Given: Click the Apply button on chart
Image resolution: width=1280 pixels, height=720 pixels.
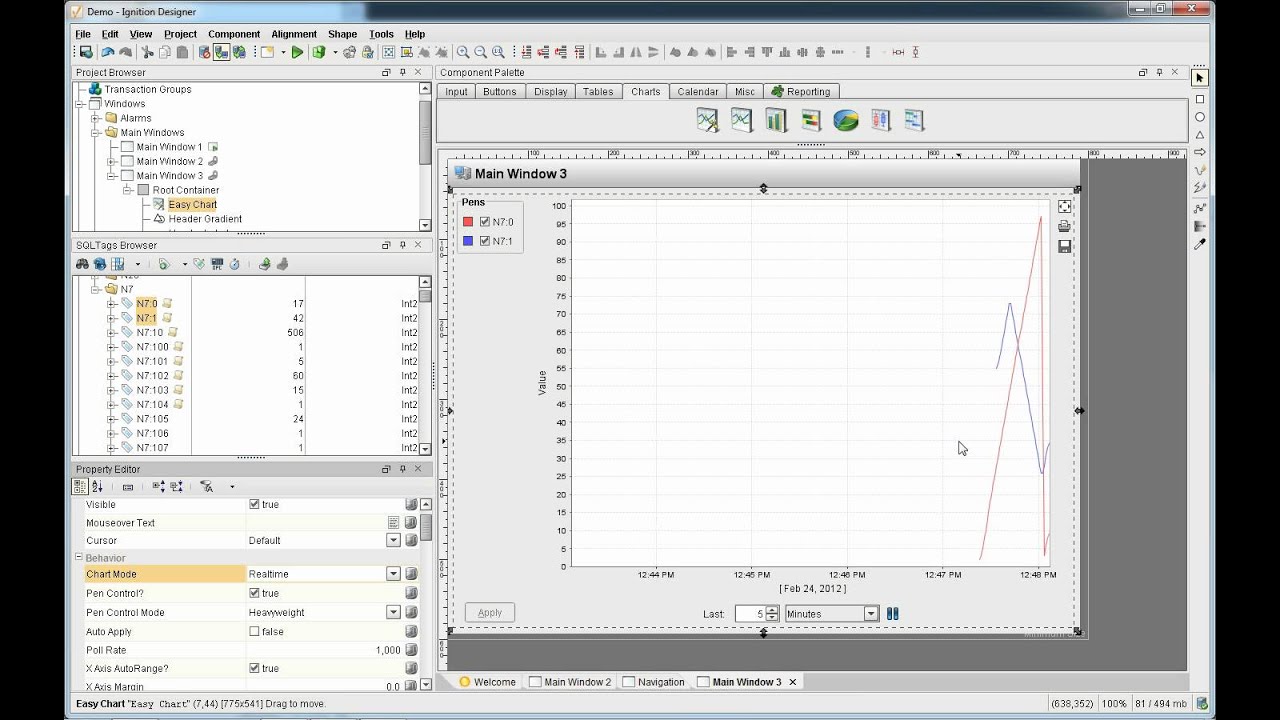Looking at the screenshot, I should [x=490, y=613].
